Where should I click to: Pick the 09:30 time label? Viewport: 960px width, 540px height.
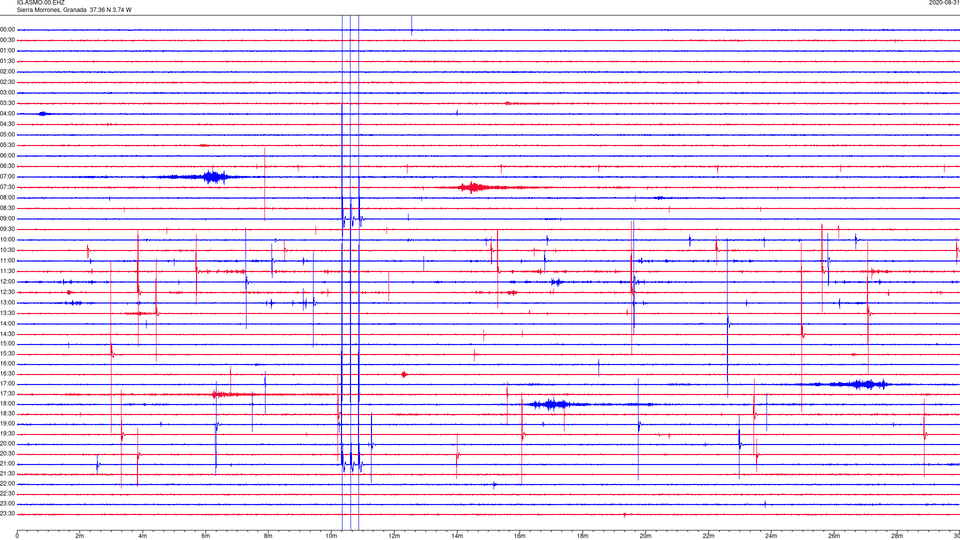point(7,229)
